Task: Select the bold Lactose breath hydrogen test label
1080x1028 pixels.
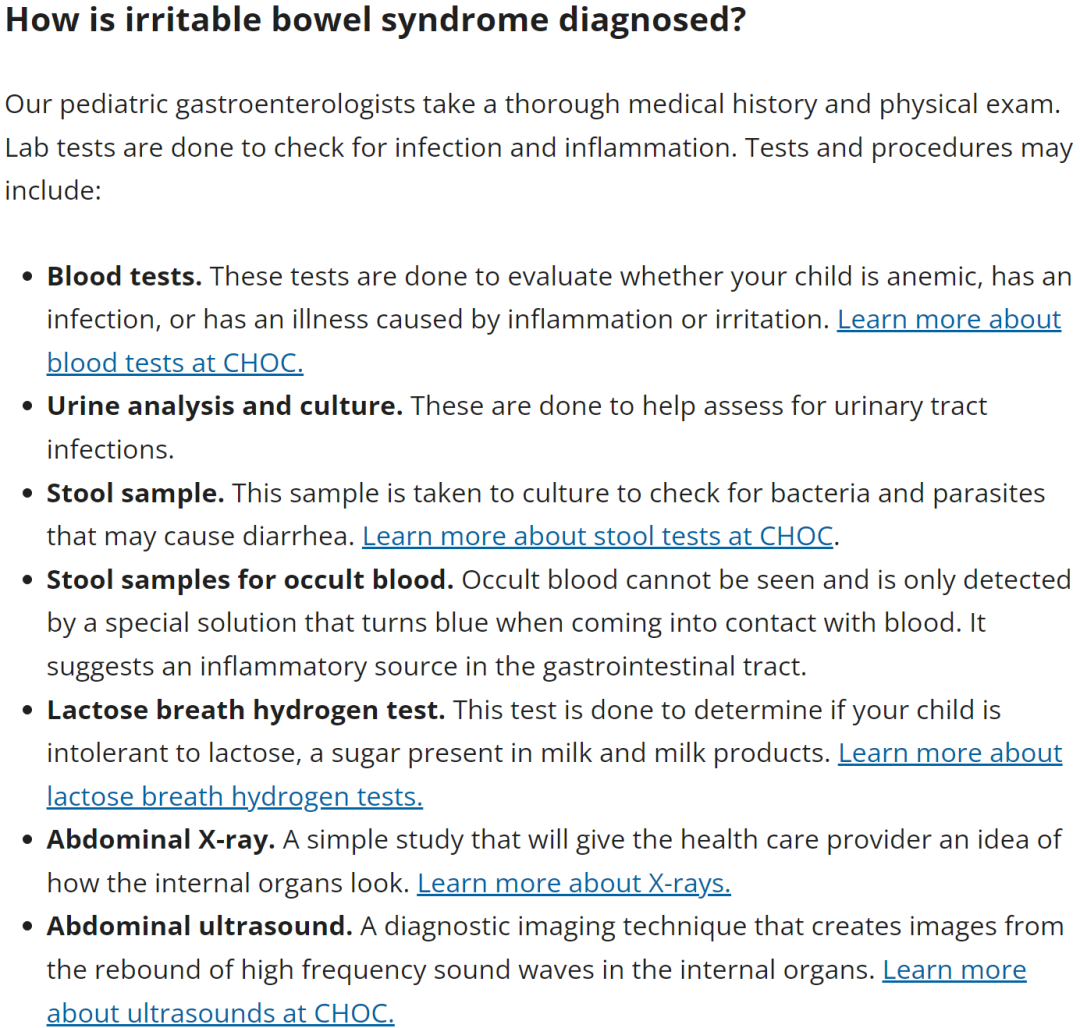Action: (x=245, y=710)
